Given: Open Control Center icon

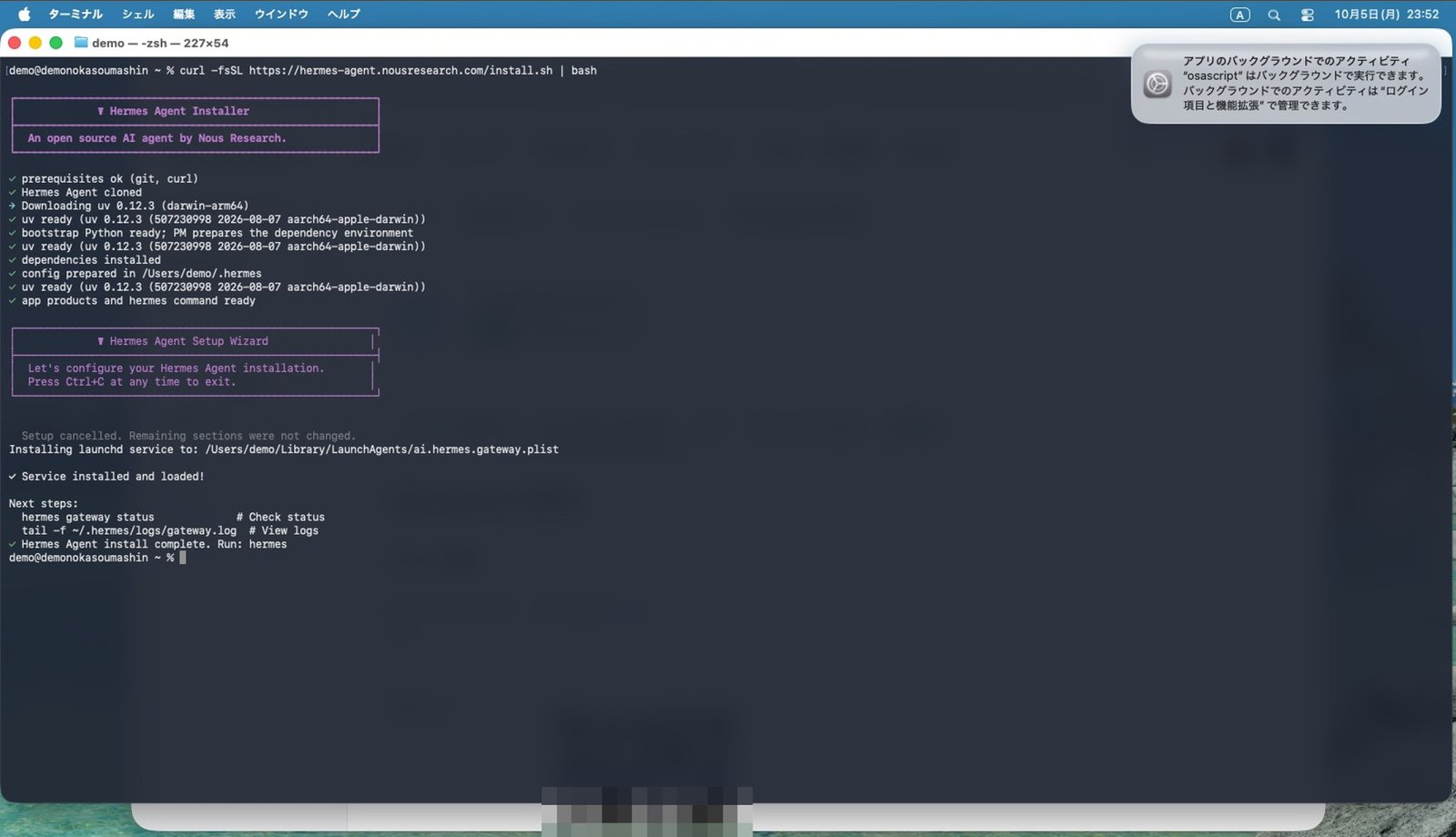Looking at the screenshot, I should pyautogui.click(x=1308, y=15).
